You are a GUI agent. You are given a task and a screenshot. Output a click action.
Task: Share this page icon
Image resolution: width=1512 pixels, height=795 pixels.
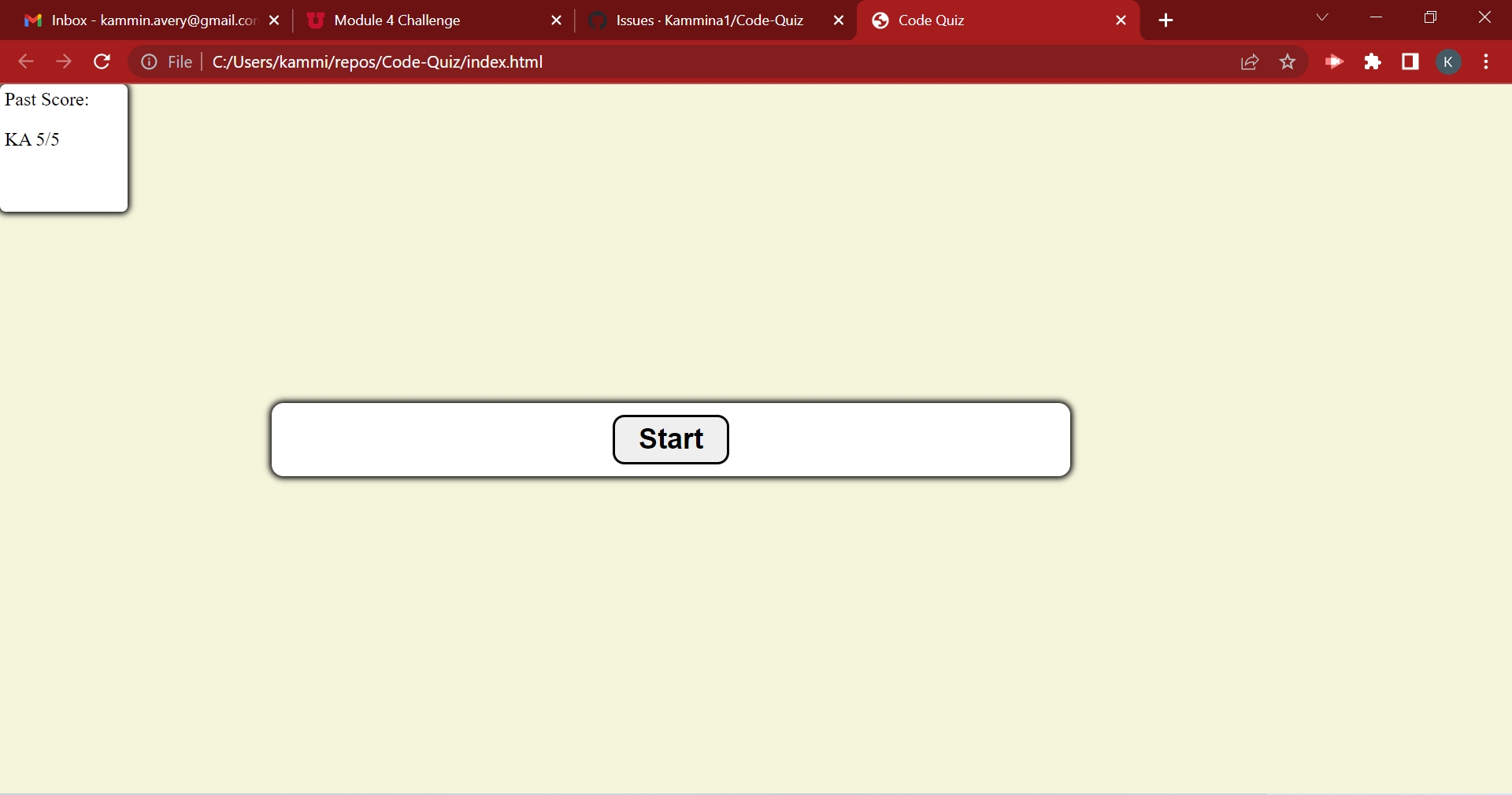(x=1251, y=62)
